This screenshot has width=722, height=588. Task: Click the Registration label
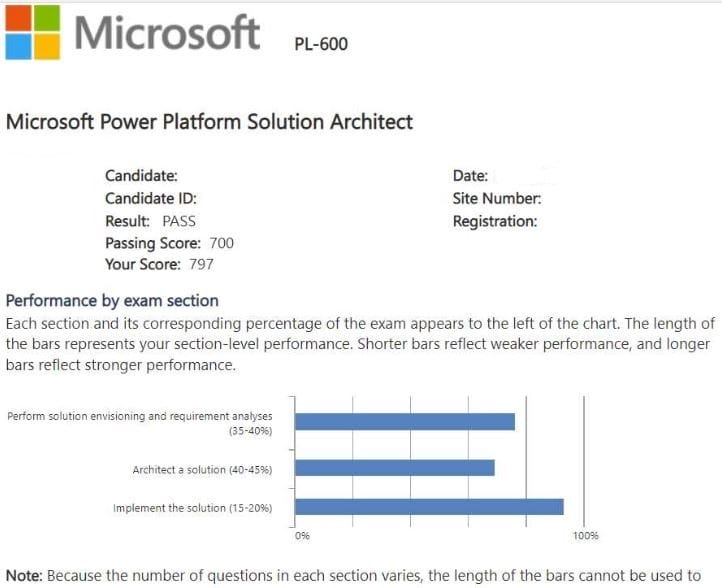click(x=494, y=221)
